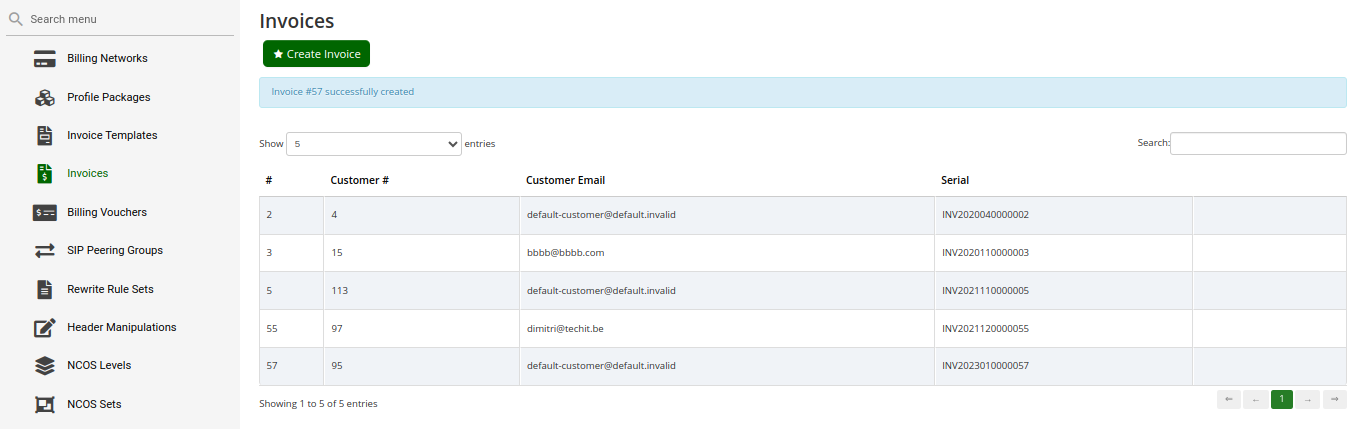Click invoice ID 55 cell
The image size is (1365, 429).
tap(291, 329)
